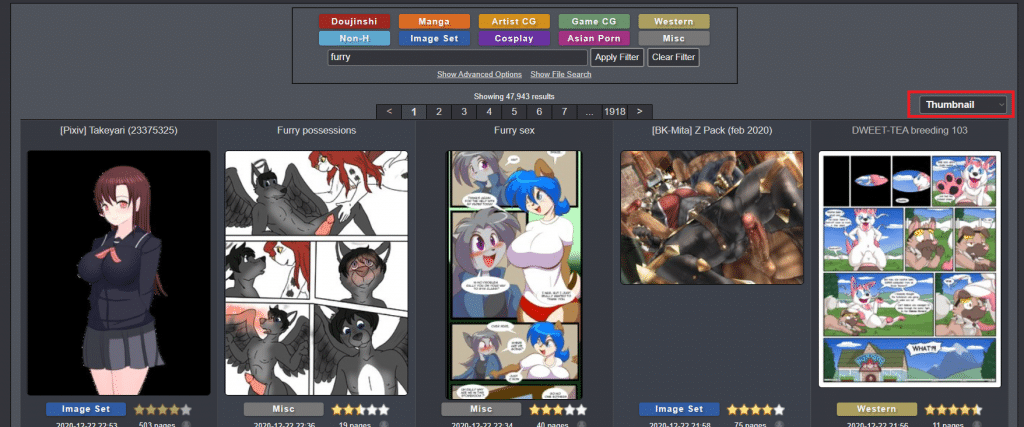Image resolution: width=1024 pixels, height=427 pixels.
Task: Select page 2 in pagination
Action: 439,112
